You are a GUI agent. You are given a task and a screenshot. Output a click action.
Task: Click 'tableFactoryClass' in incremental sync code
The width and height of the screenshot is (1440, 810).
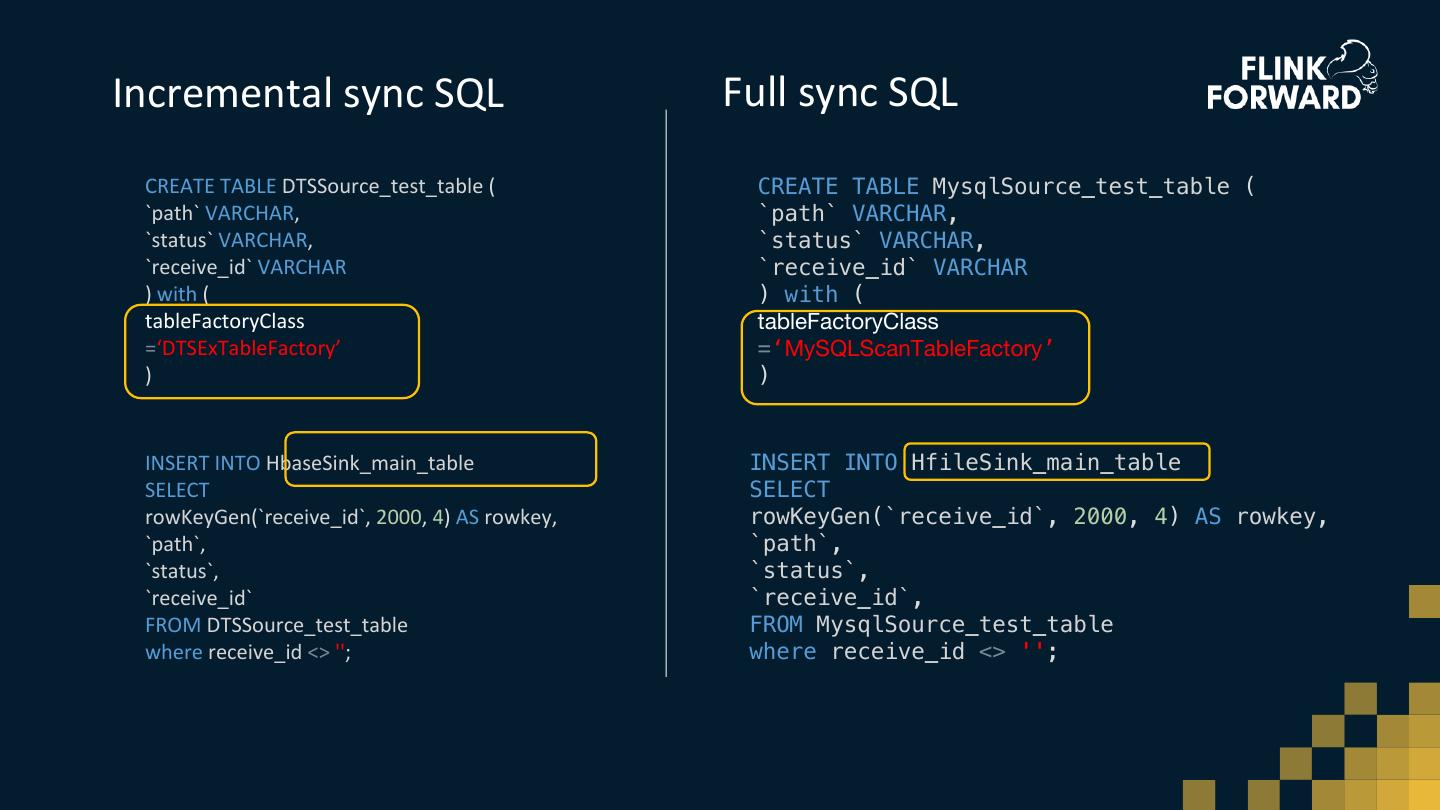coord(224,321)
